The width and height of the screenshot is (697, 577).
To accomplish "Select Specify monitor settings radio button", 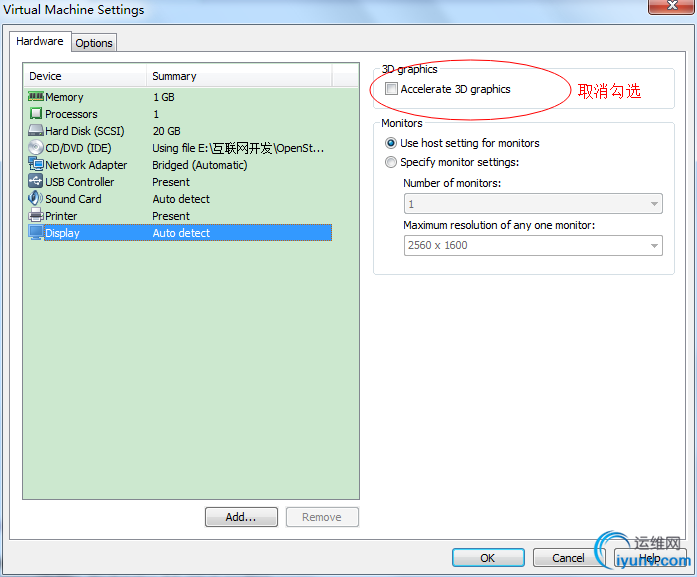I will coord(390,162).
